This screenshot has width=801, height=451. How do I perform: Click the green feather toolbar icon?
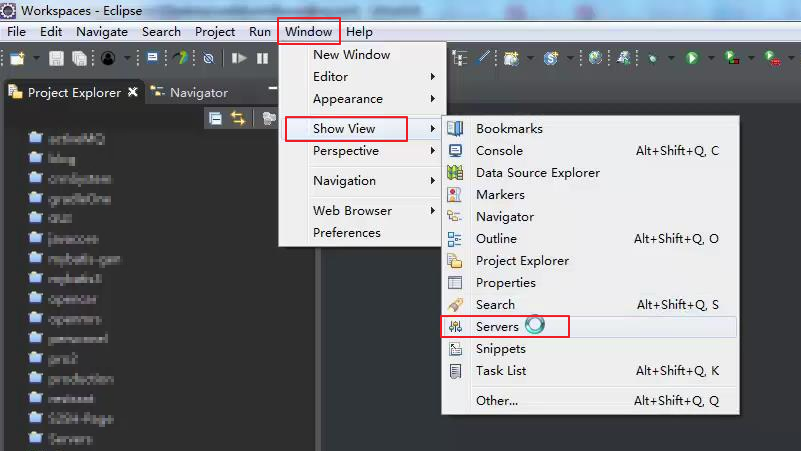(180, 58)
